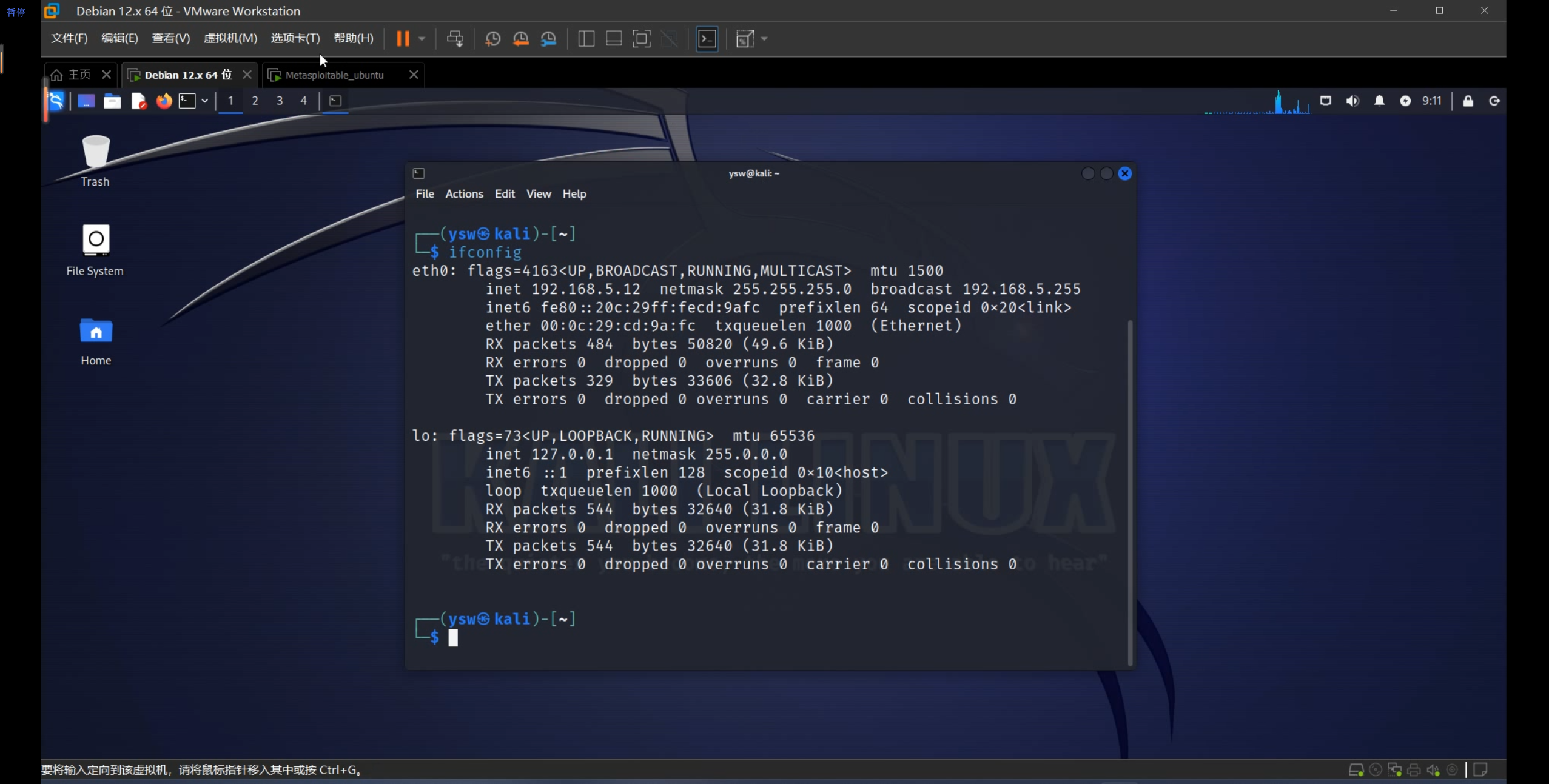Click the take snapshot clock icon

(x=492, y=39)
